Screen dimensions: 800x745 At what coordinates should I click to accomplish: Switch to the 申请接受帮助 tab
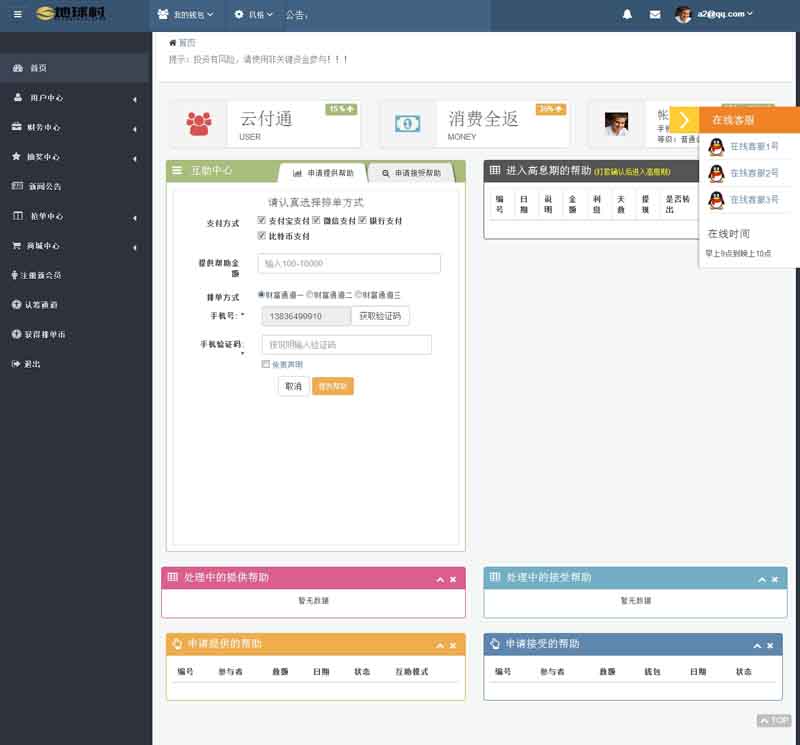coord(411,173)
